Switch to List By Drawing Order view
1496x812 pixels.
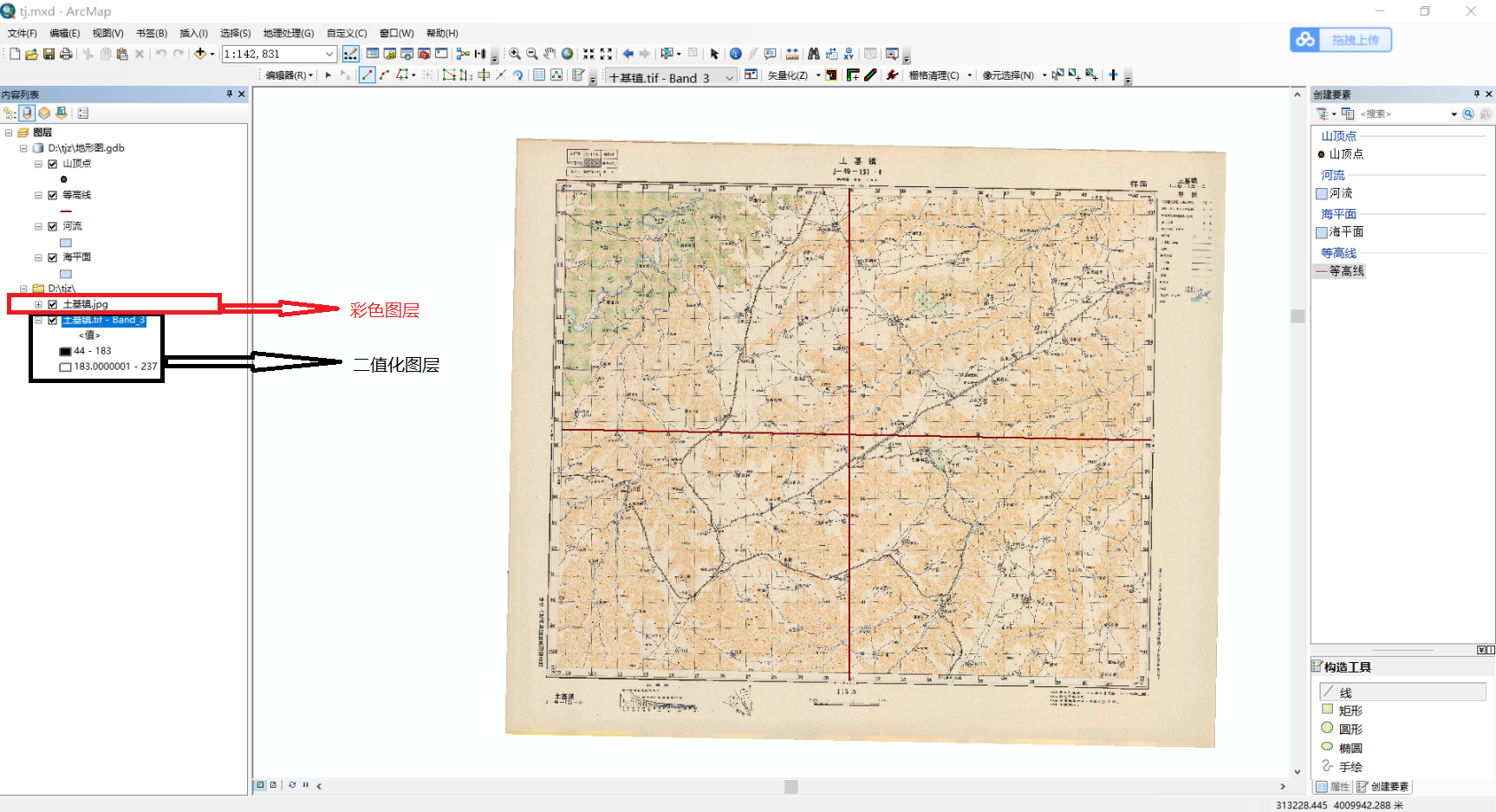10,113
